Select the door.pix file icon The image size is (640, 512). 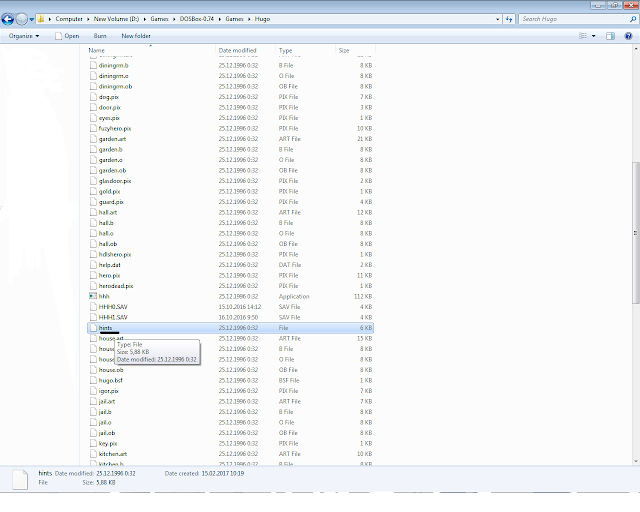coord(93,107)
